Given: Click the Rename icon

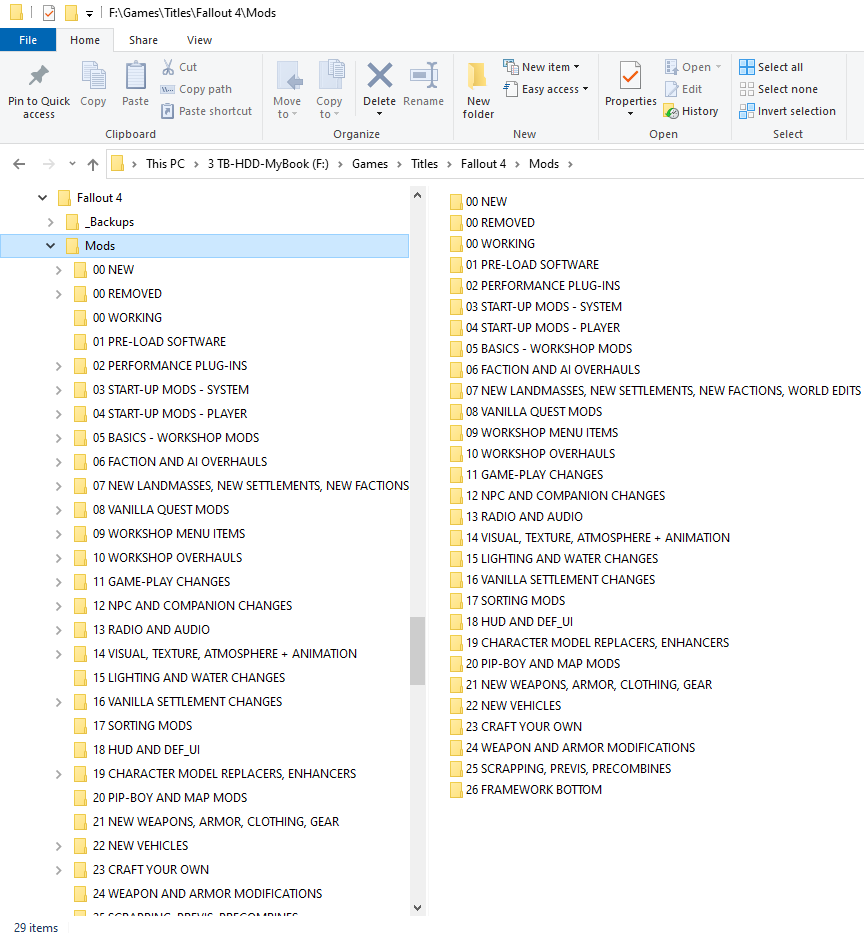Looking at the screenshot, I should [x=424, y=76].
